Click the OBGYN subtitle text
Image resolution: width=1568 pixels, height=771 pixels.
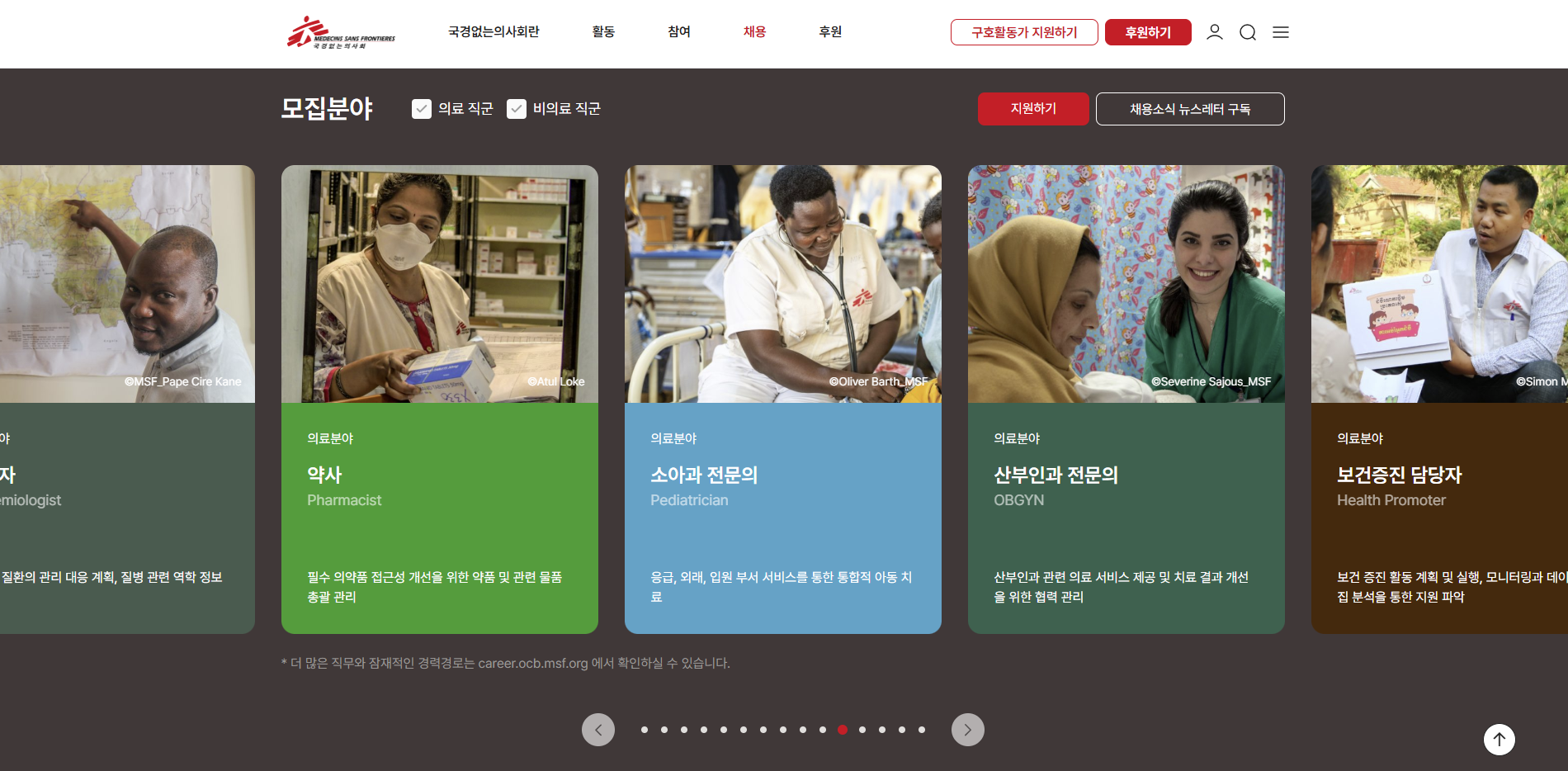1019,500
